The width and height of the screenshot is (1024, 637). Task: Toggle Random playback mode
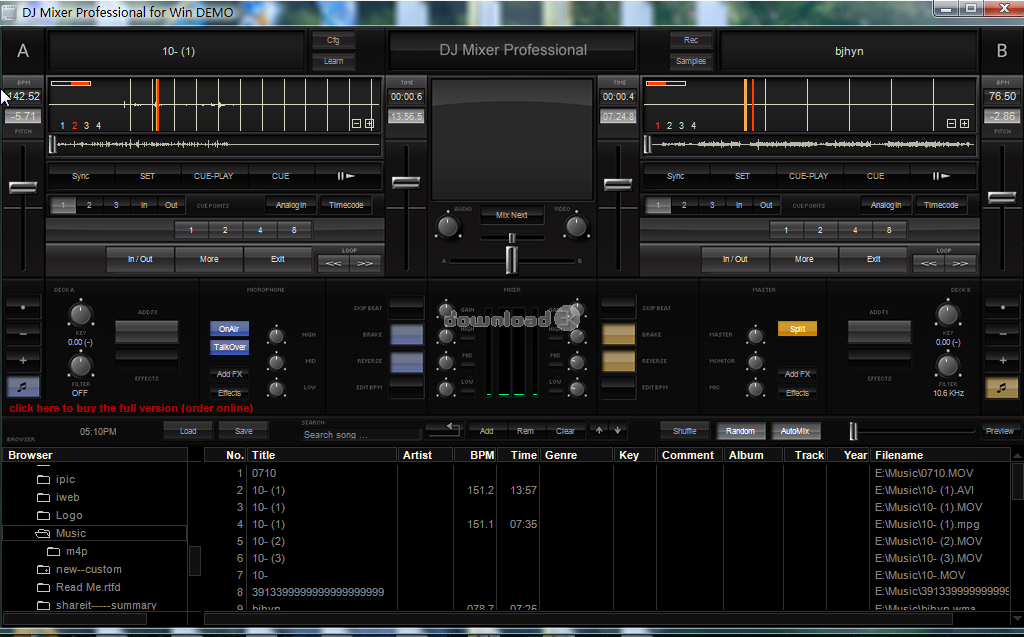[x=740, y=431]
